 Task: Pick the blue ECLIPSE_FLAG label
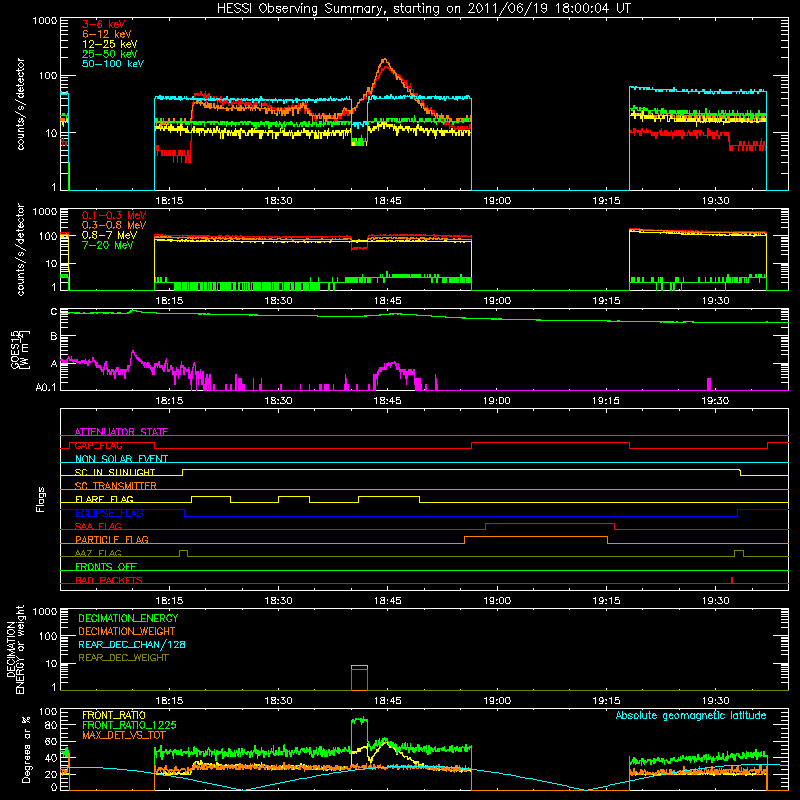(109, 513)
